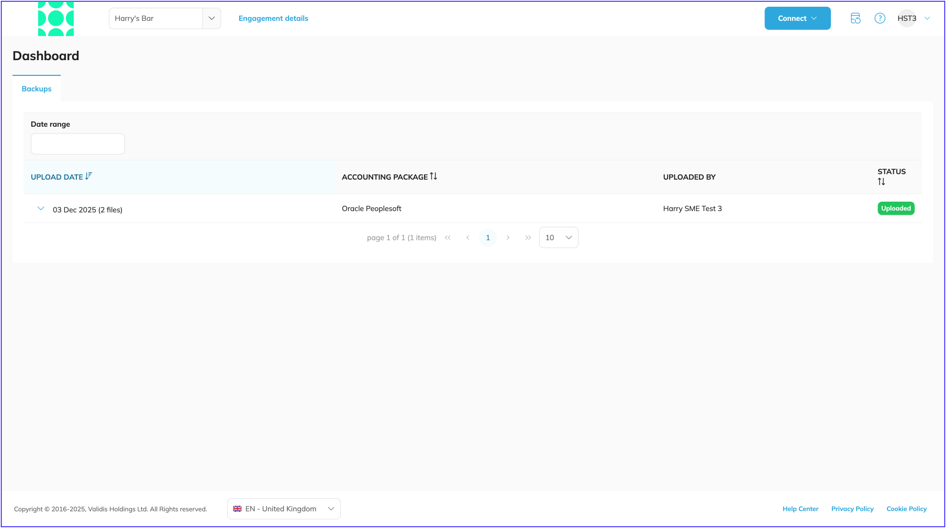
Task: Sort by Upload Date sort icon
Action: pos(89,176)
